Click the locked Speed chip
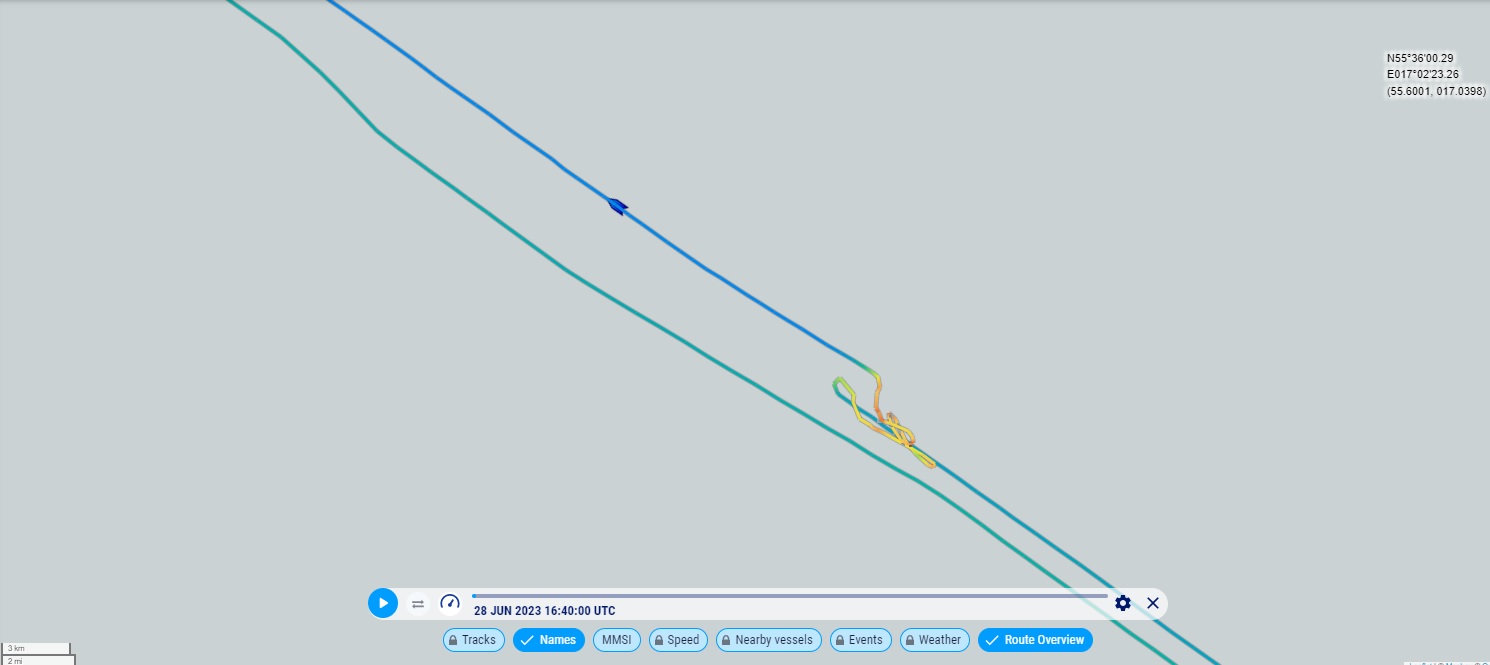The height and width of the screenshot is (665, 1490). 678,640
